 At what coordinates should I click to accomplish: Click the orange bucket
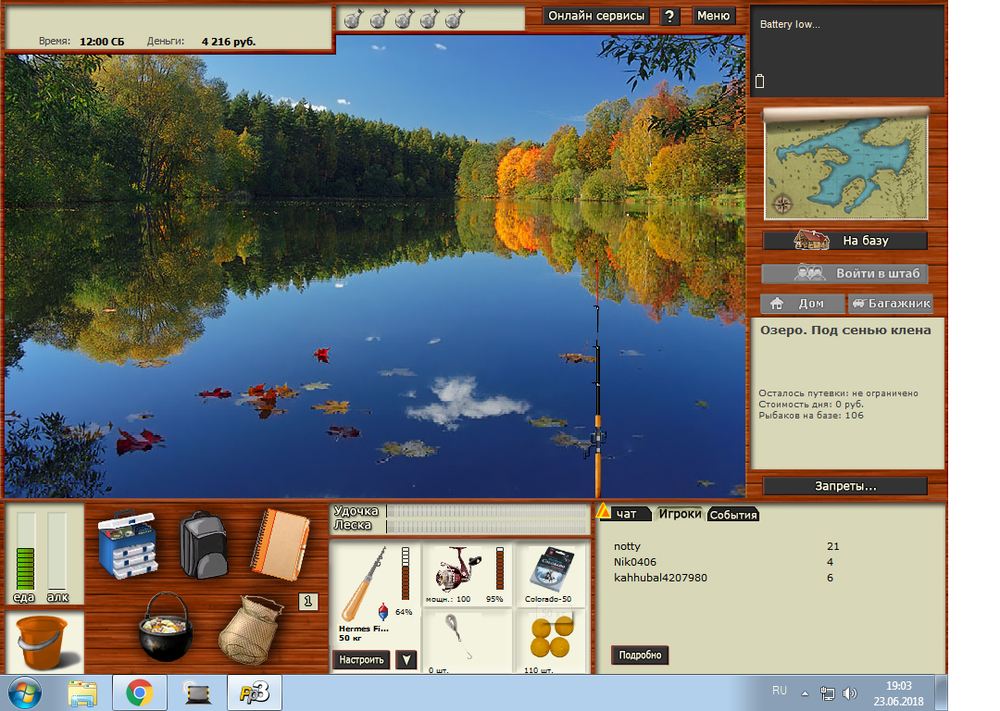click(x=42, y=642)
